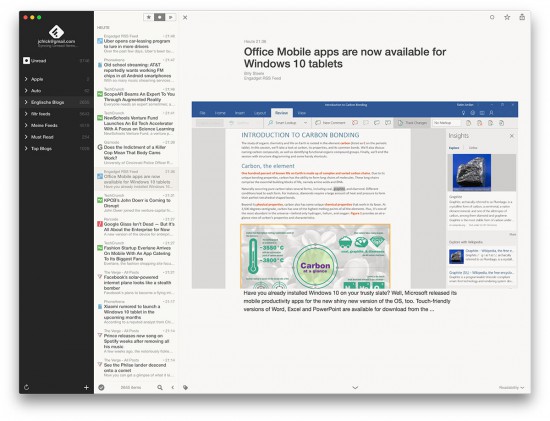Click the account email in the sidebar
Viewport: 550px width, 421px height.
click(56, 41)
